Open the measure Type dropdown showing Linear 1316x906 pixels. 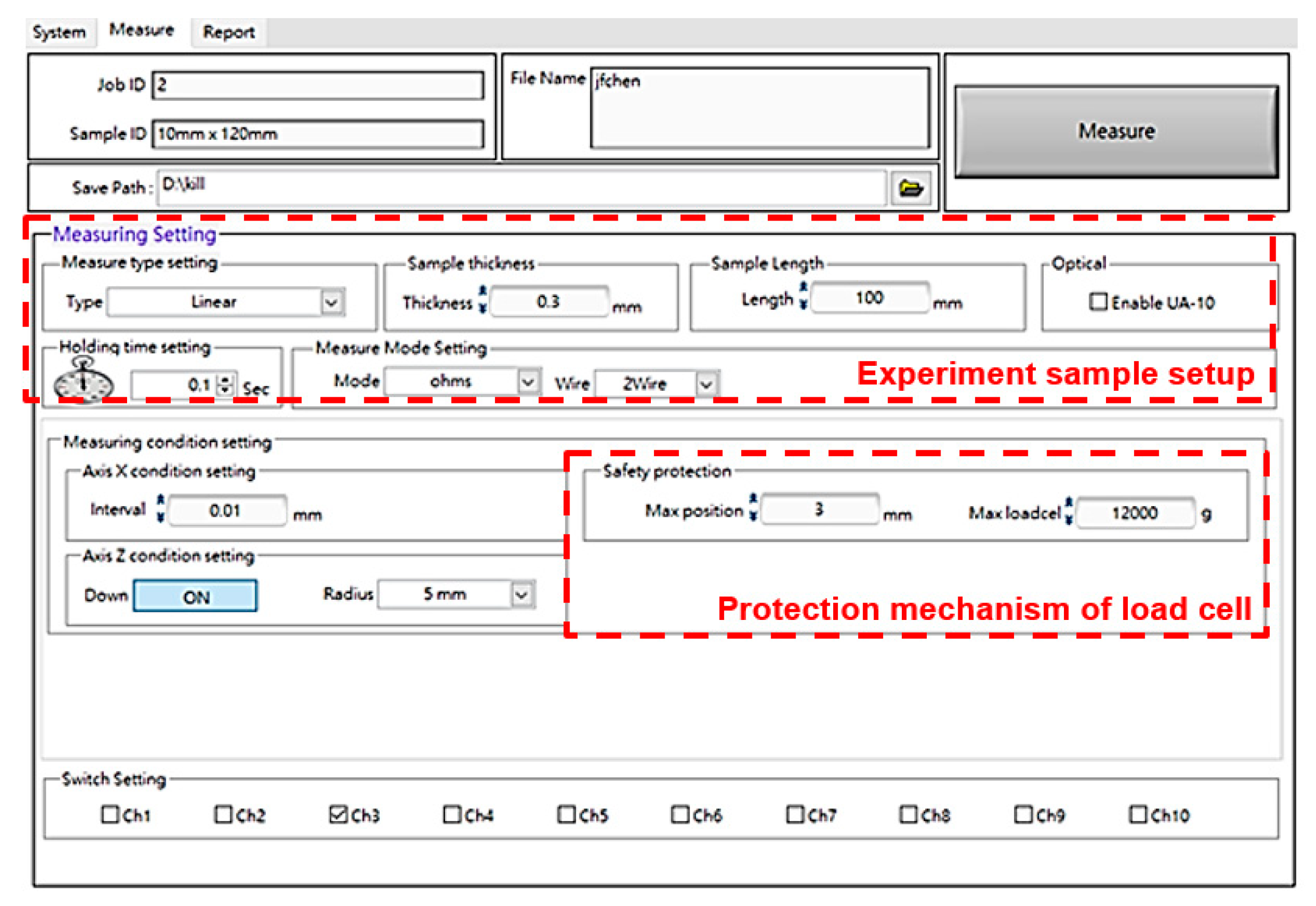pyautogui.click(x=332, y=301)
